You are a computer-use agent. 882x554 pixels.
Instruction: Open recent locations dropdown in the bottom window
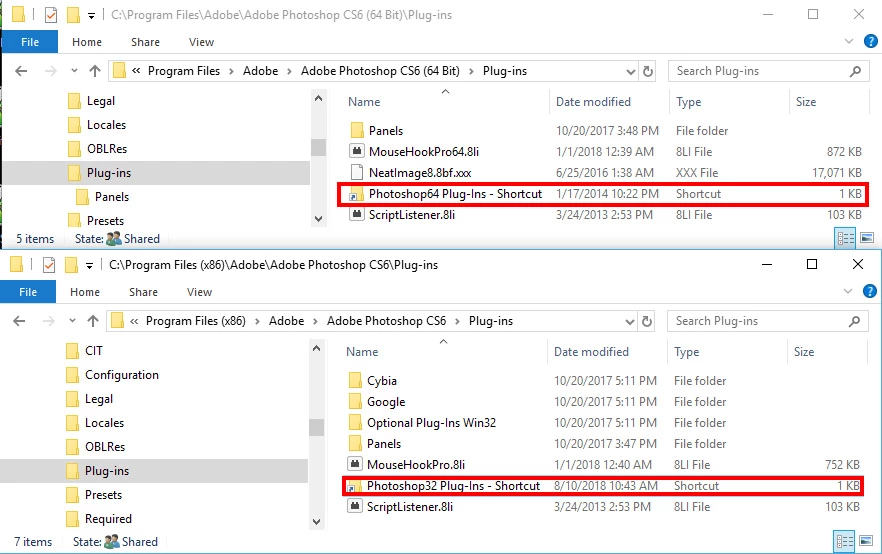click(73, 321)
